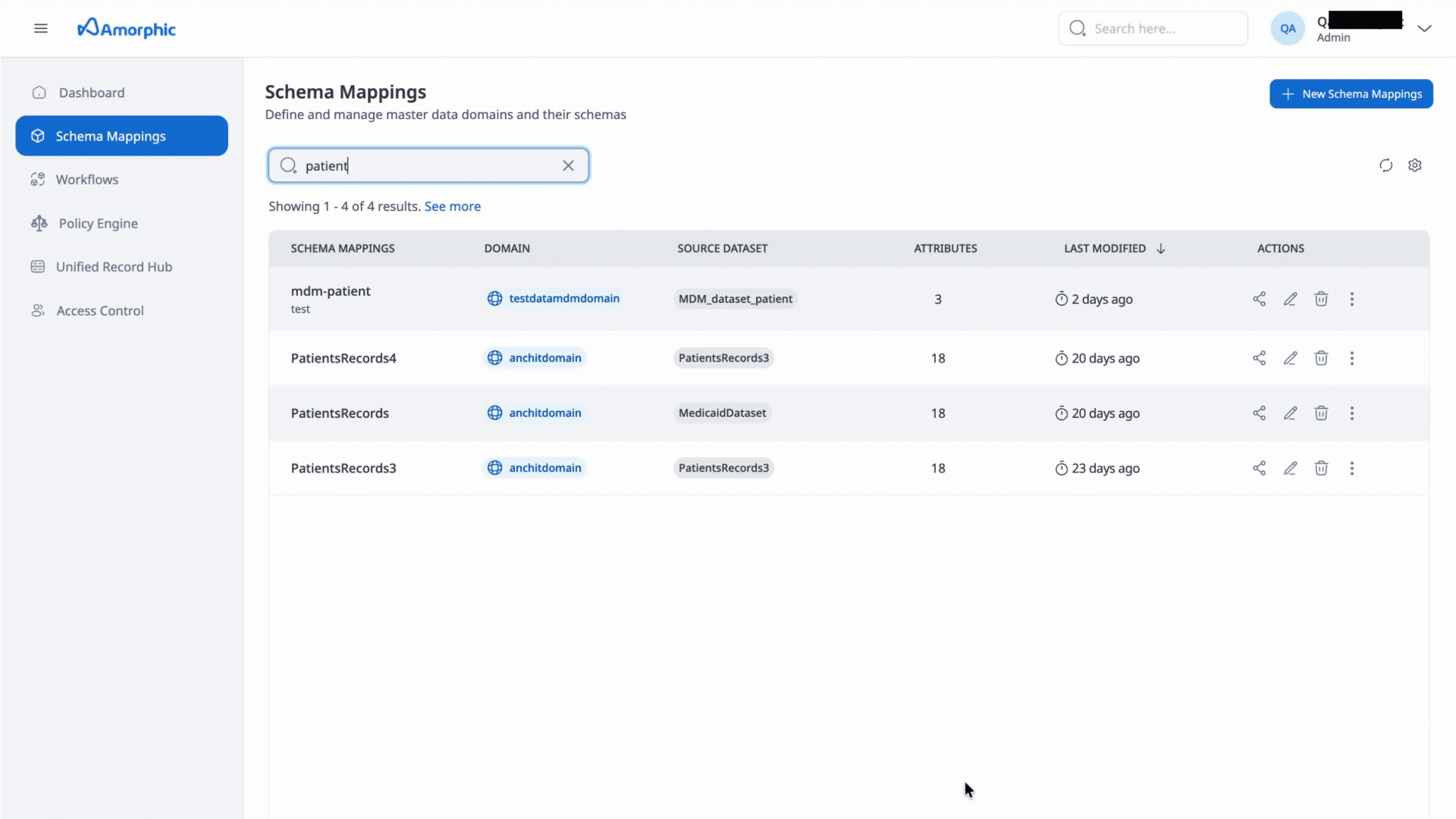Viewport: 1456px width, 819px height.
Task: Edit the PatientsRecords4 schema mapping
Action: pos(1290,358)
